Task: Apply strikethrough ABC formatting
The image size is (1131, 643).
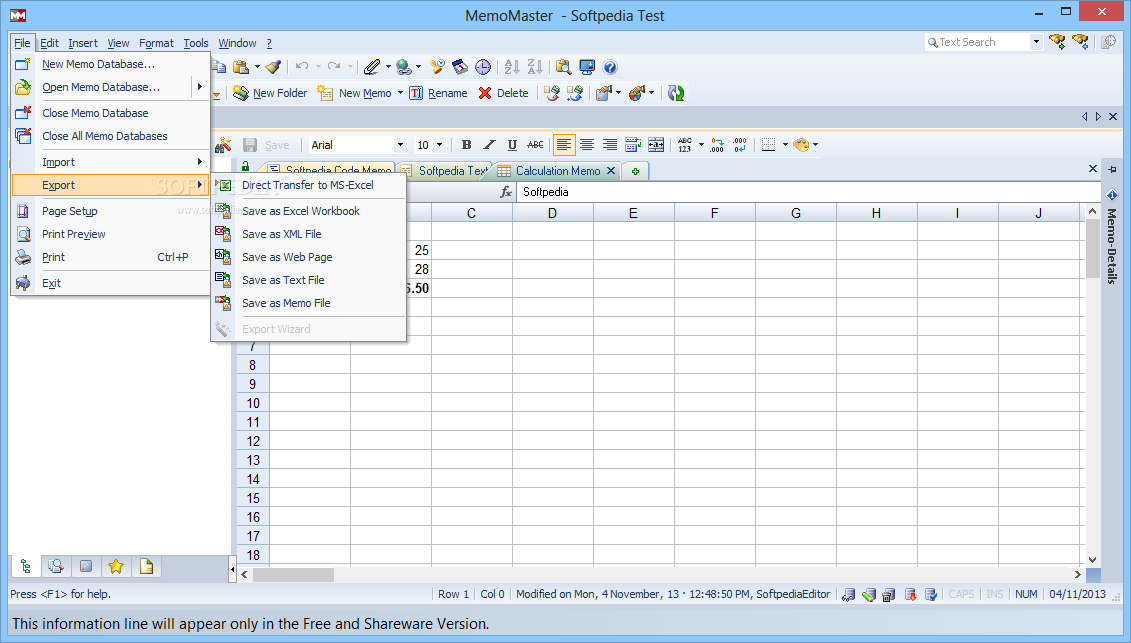Action: 535,145
